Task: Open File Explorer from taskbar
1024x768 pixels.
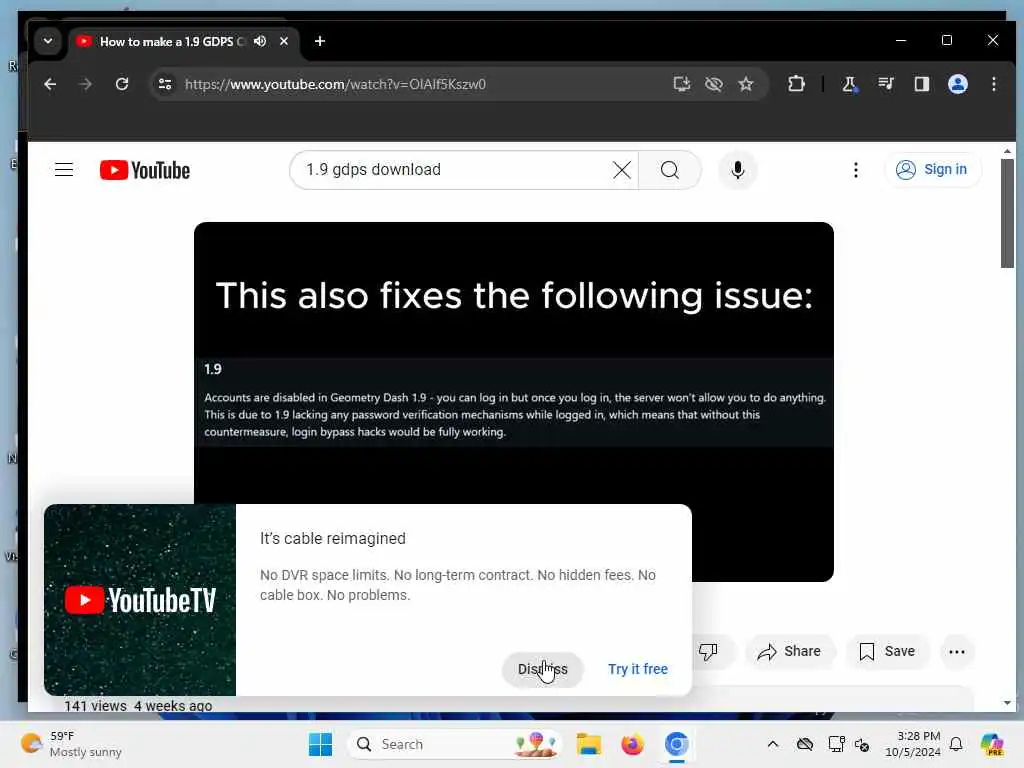Action: pyautogui.click(x=588, y=744)
